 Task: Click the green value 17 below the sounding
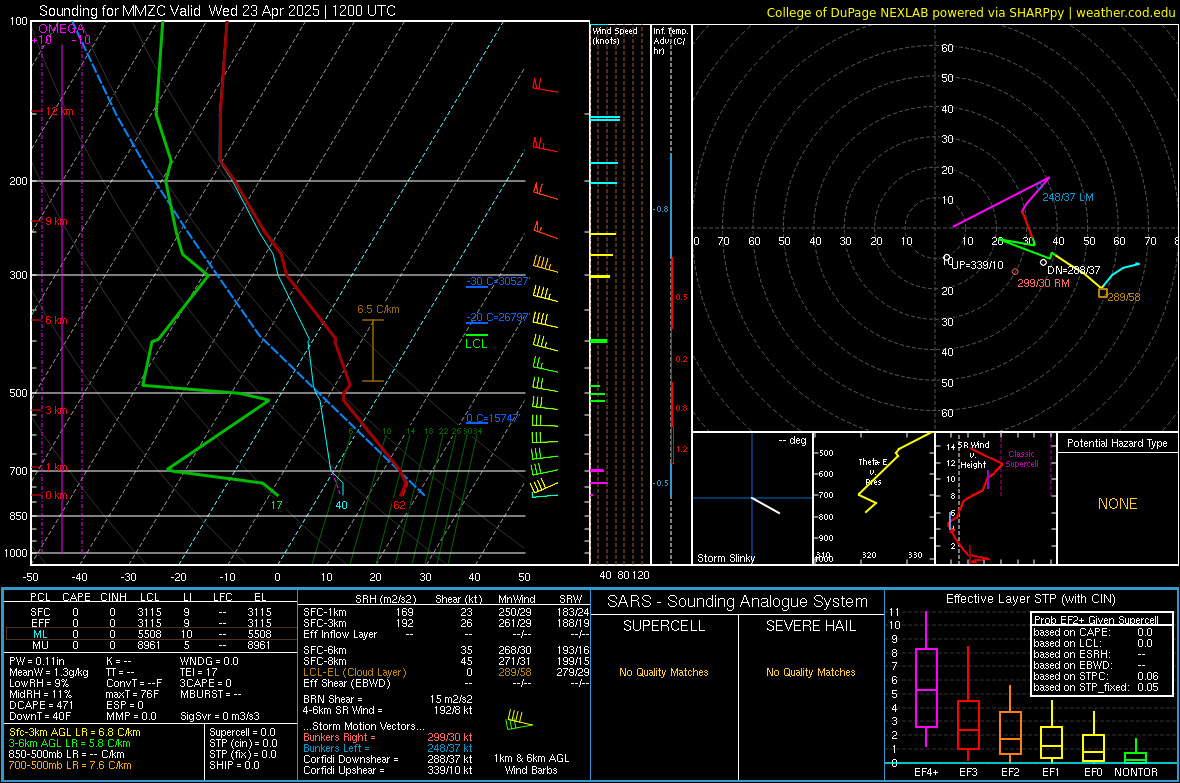pos(276,505)
